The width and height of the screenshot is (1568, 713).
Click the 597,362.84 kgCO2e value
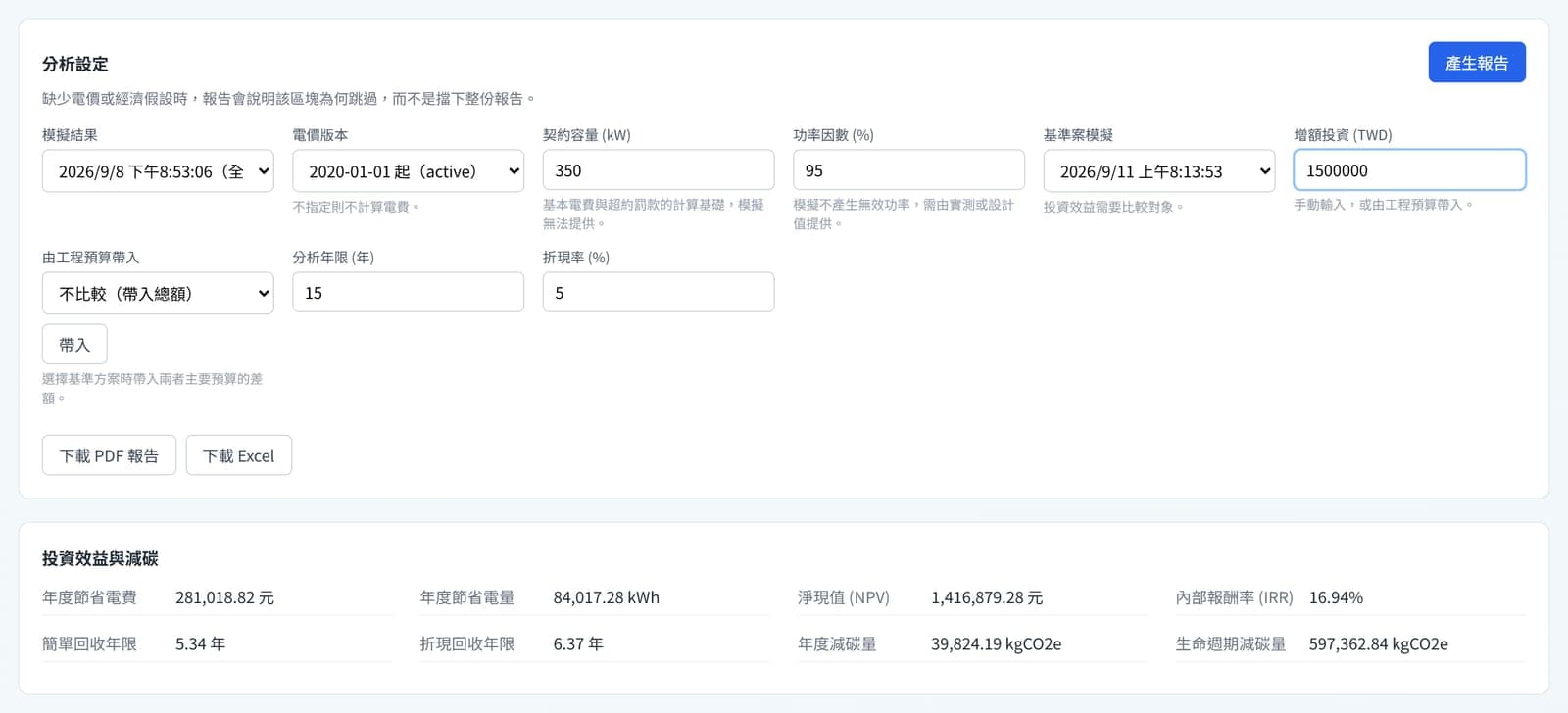click(1379, 644)
